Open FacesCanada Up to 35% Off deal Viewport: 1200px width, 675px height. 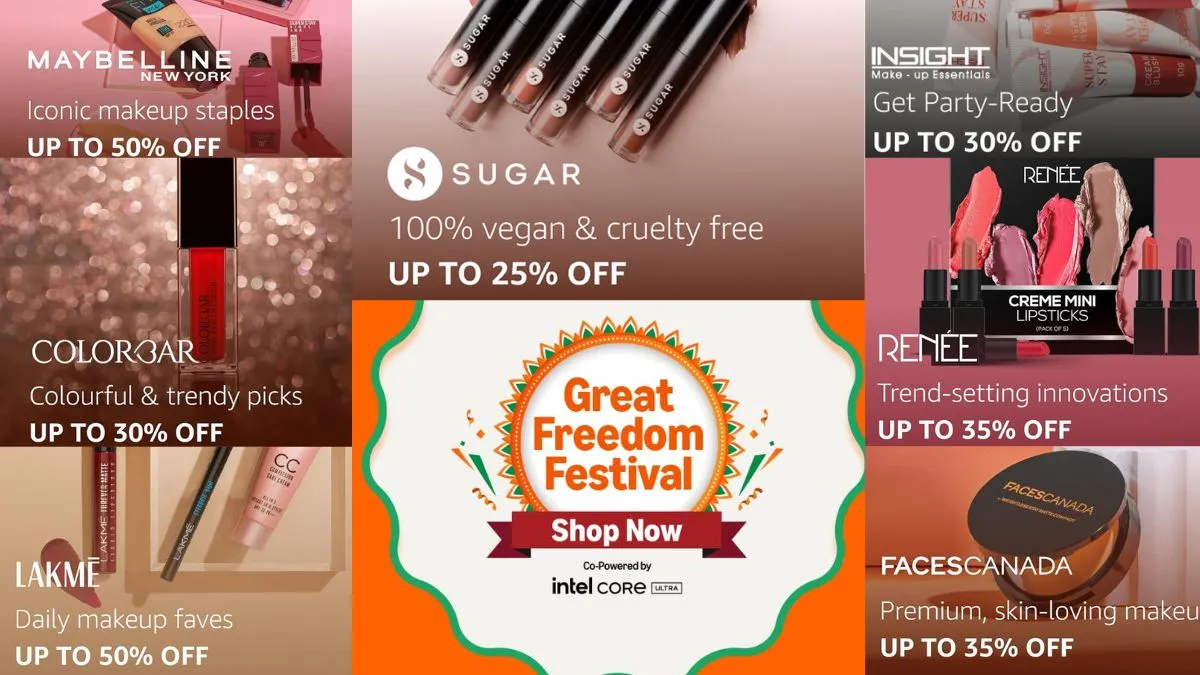coord(977,647)
